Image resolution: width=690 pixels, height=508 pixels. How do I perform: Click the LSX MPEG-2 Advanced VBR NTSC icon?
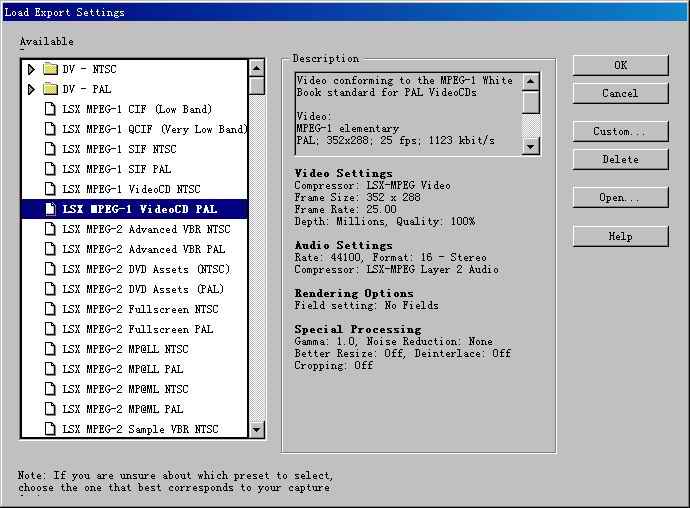50,229
